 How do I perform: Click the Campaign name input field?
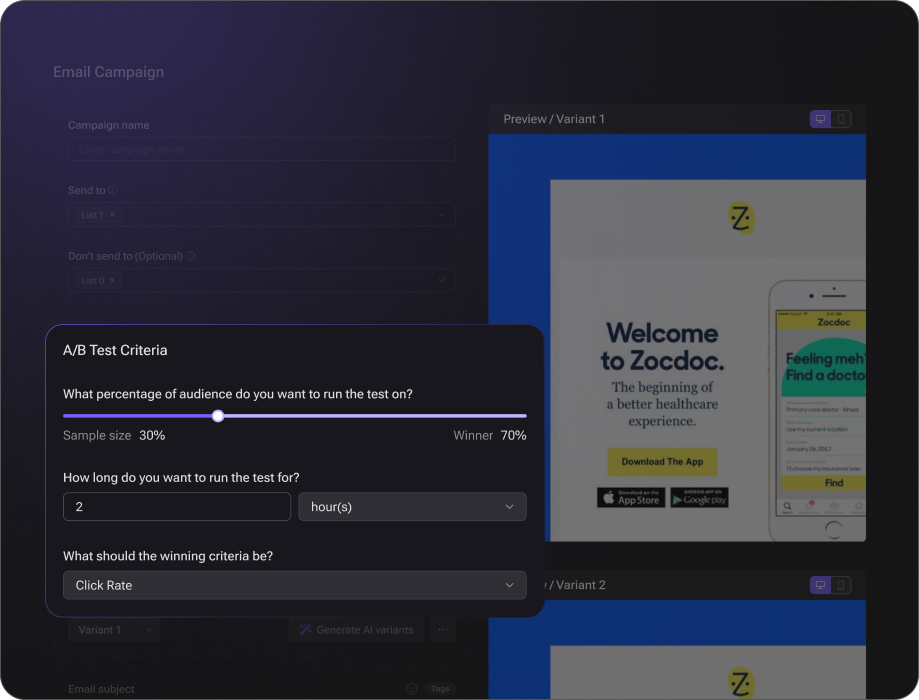(x=261, y=149)
